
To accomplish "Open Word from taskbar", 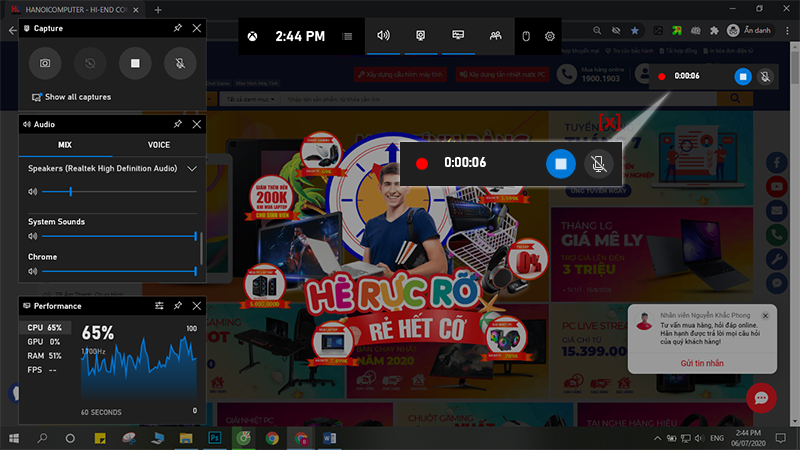I will [x=330, y=438].
